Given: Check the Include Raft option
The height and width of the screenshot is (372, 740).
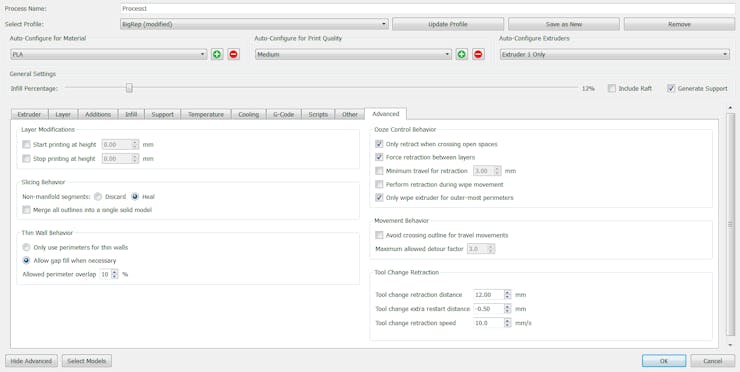Looking at the screenshot, I should pyautogui.click(x=612, y=88).
